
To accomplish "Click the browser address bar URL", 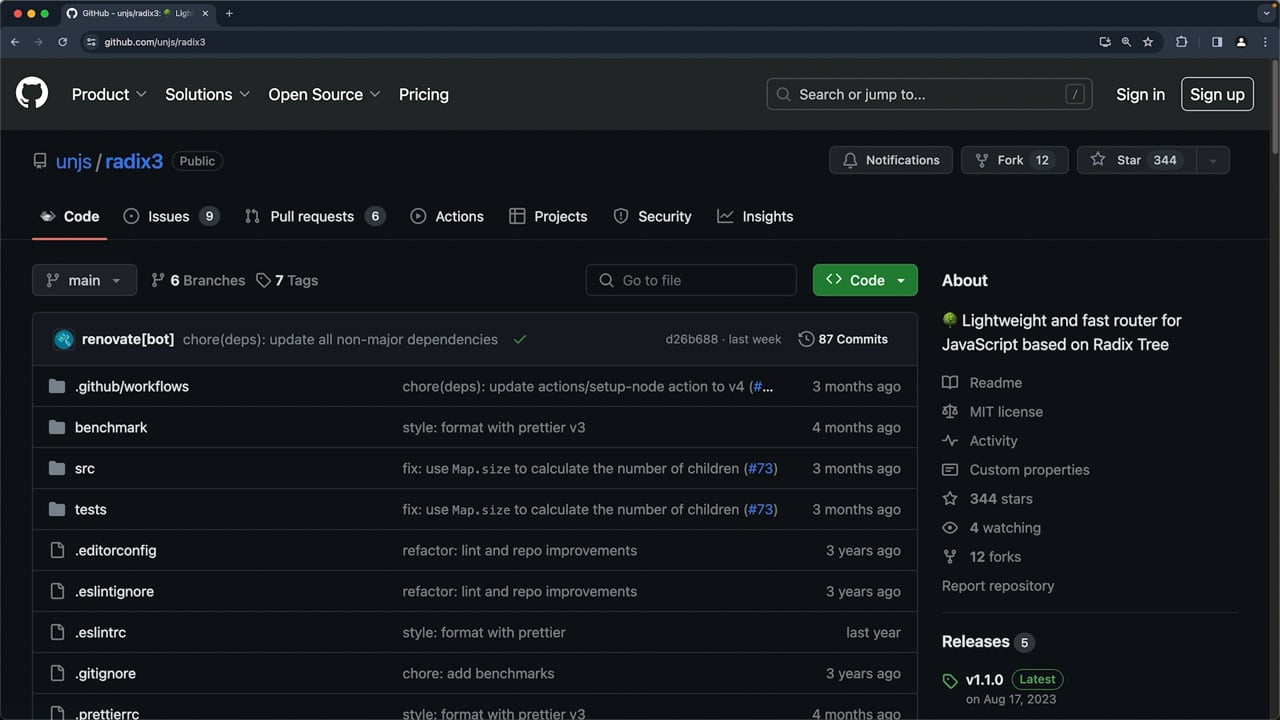I will point(155,42).
